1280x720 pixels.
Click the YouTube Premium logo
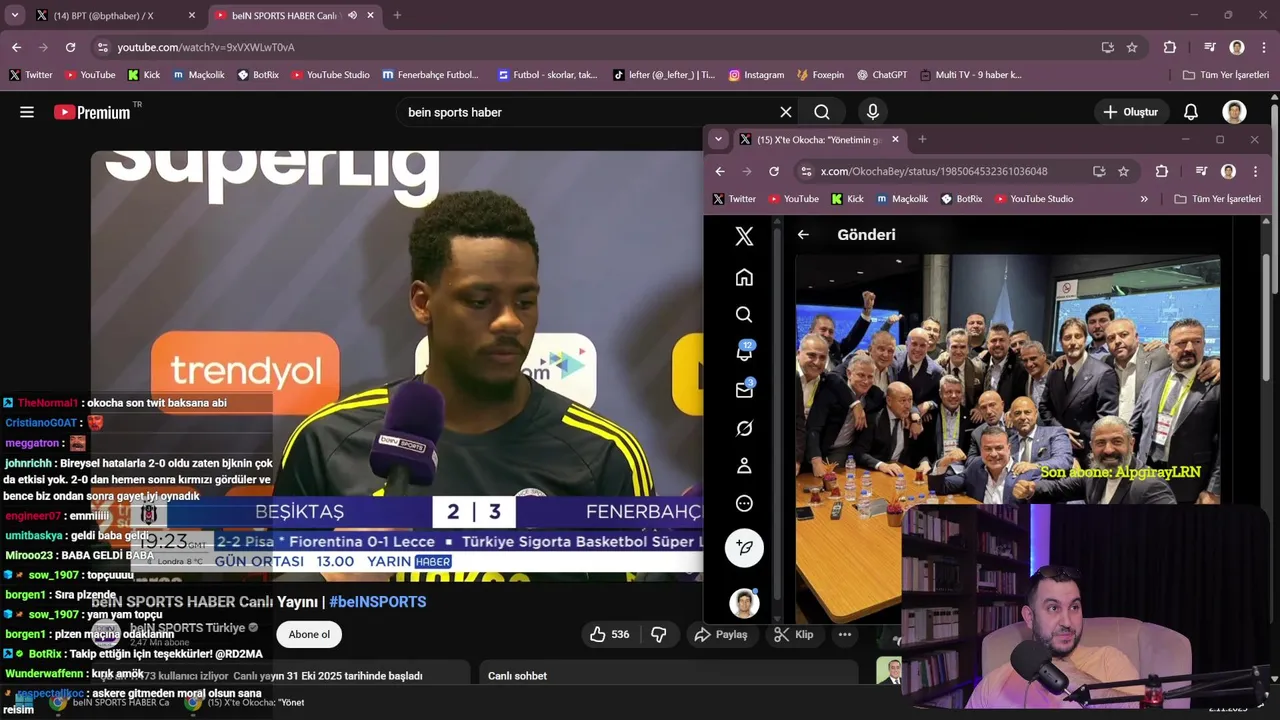click(92, 112)
